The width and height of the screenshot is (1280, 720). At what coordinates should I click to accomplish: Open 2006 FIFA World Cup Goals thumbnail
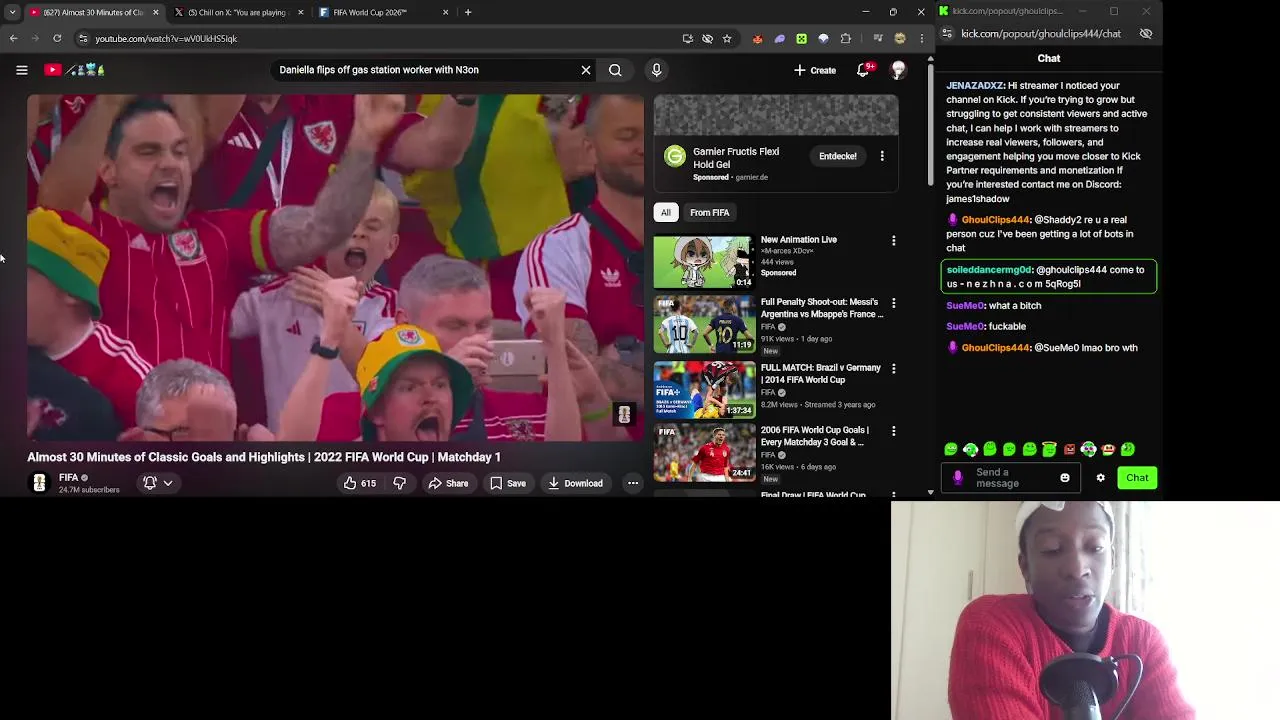click(x=704, y=453)
